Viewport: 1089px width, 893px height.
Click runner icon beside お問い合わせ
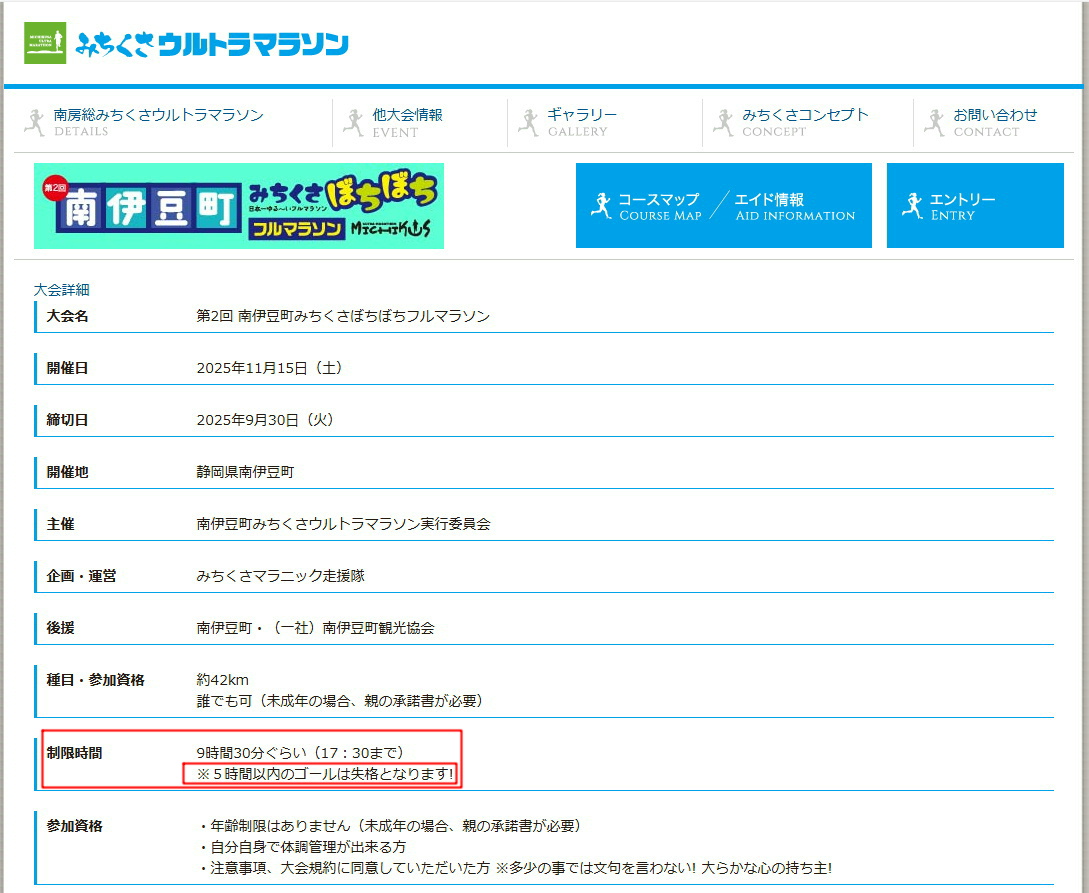click(934, 123)
